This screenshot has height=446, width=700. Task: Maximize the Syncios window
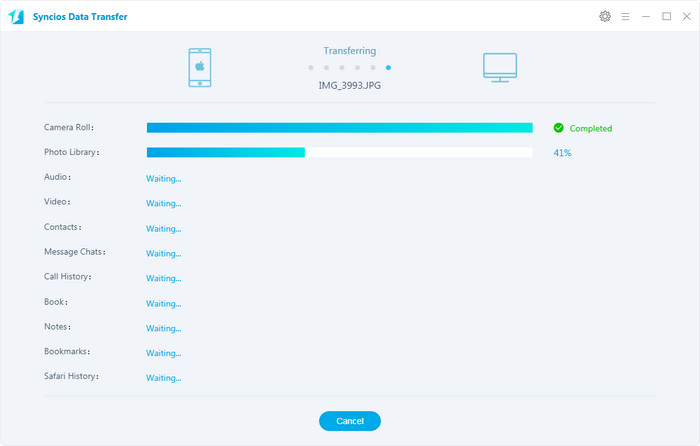(x=667, y=16)
